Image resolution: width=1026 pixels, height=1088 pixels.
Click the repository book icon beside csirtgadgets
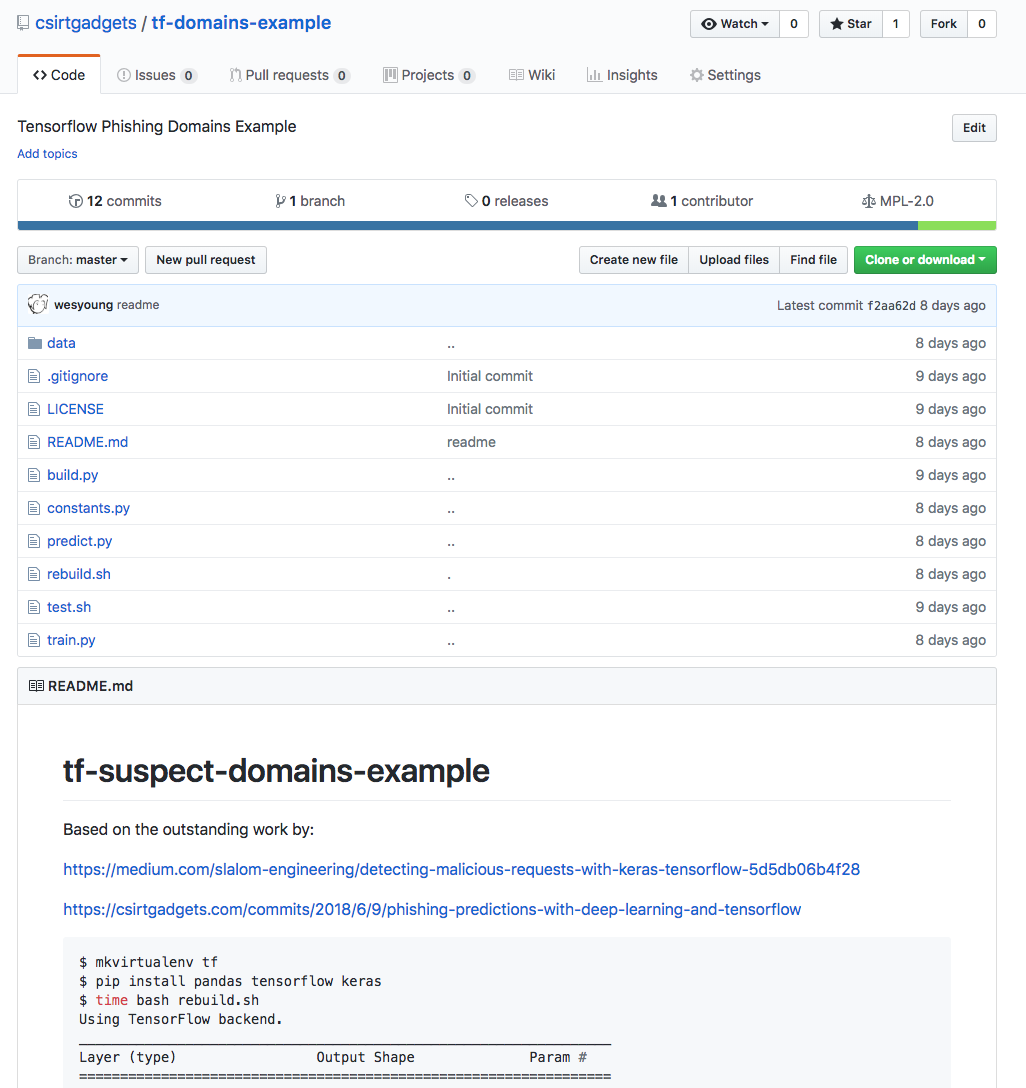point(23,23)
